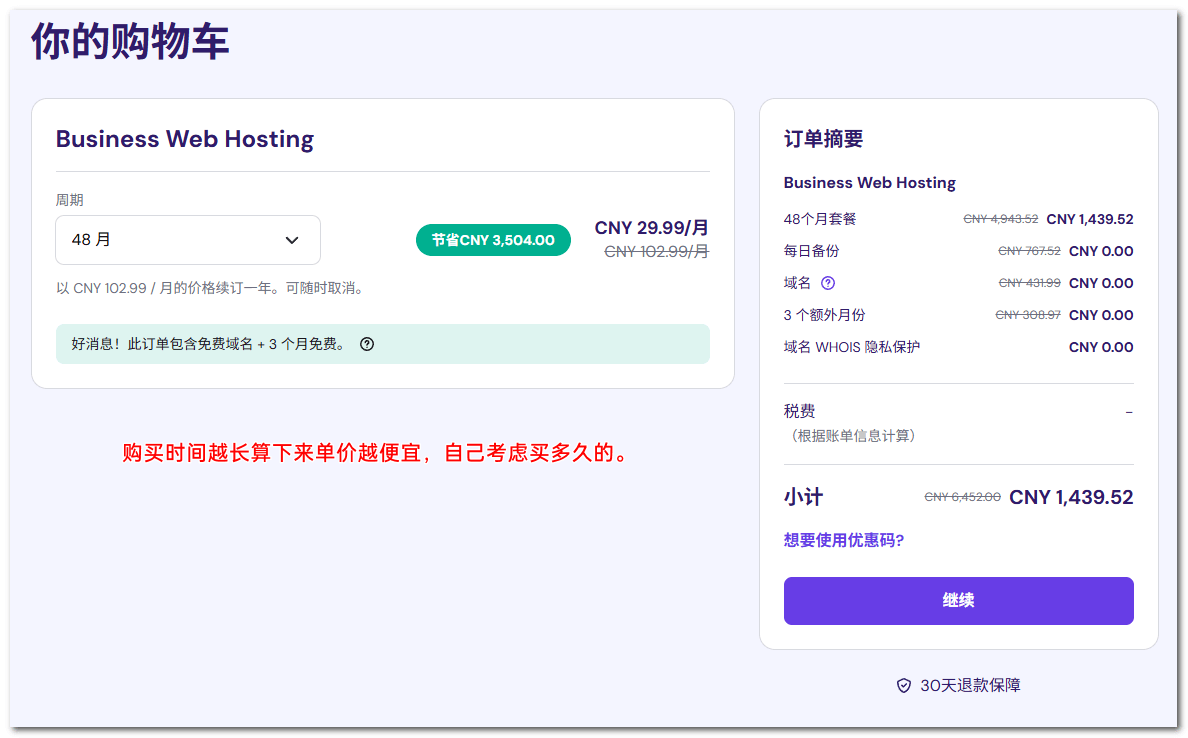
Task: Click the green 节省CNY 3,504.00 badge
Action: [493, 240]
